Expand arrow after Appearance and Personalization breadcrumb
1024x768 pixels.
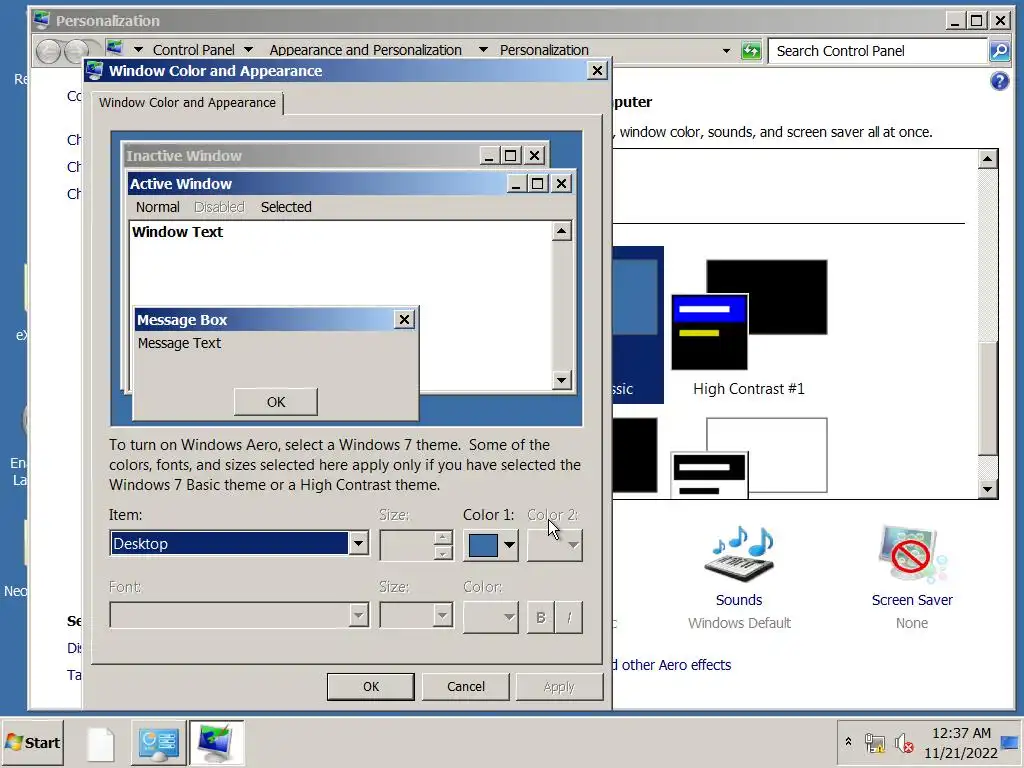[483, 50]
